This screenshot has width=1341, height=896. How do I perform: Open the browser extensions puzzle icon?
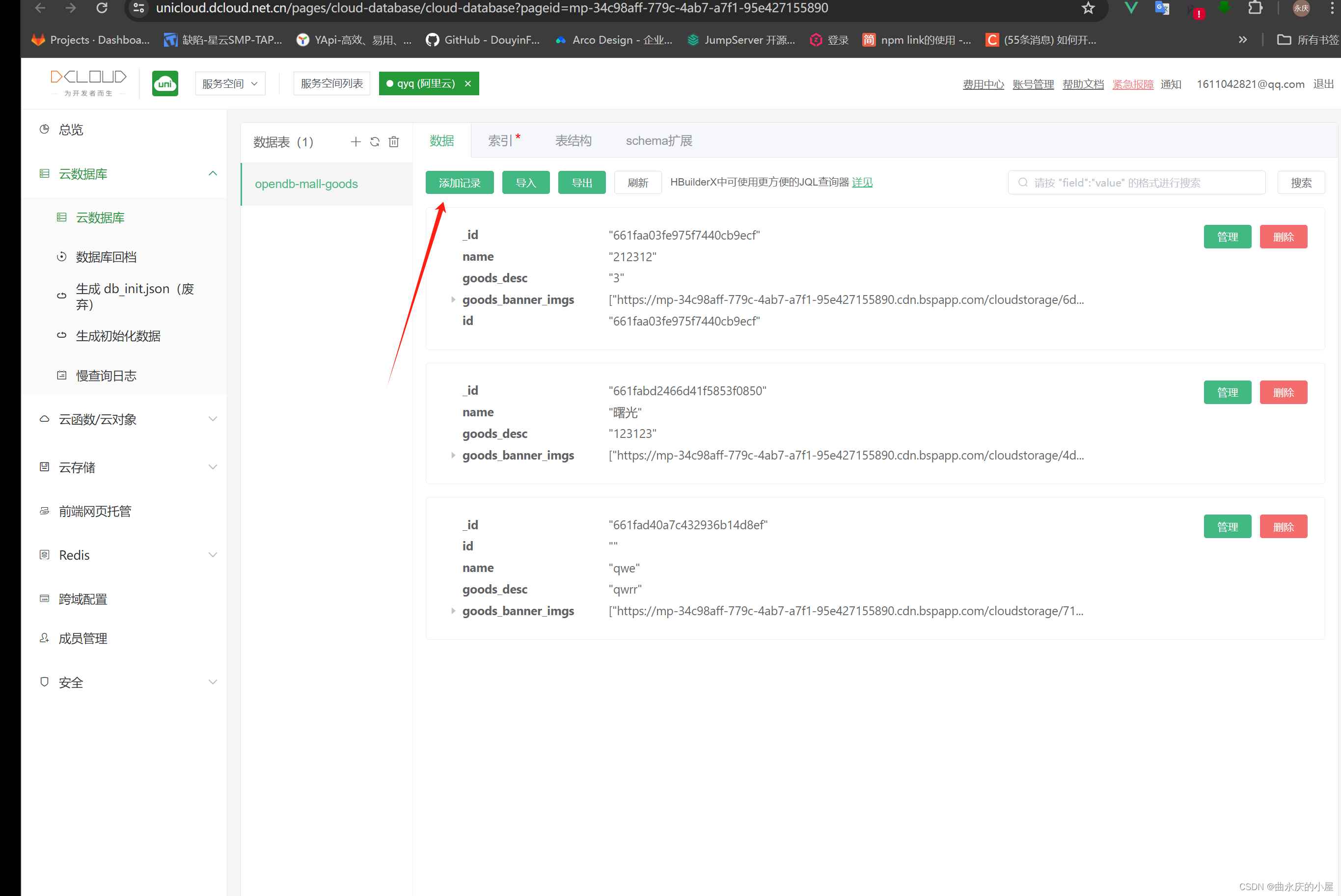pyautogui.click(x=1255, y=8)
